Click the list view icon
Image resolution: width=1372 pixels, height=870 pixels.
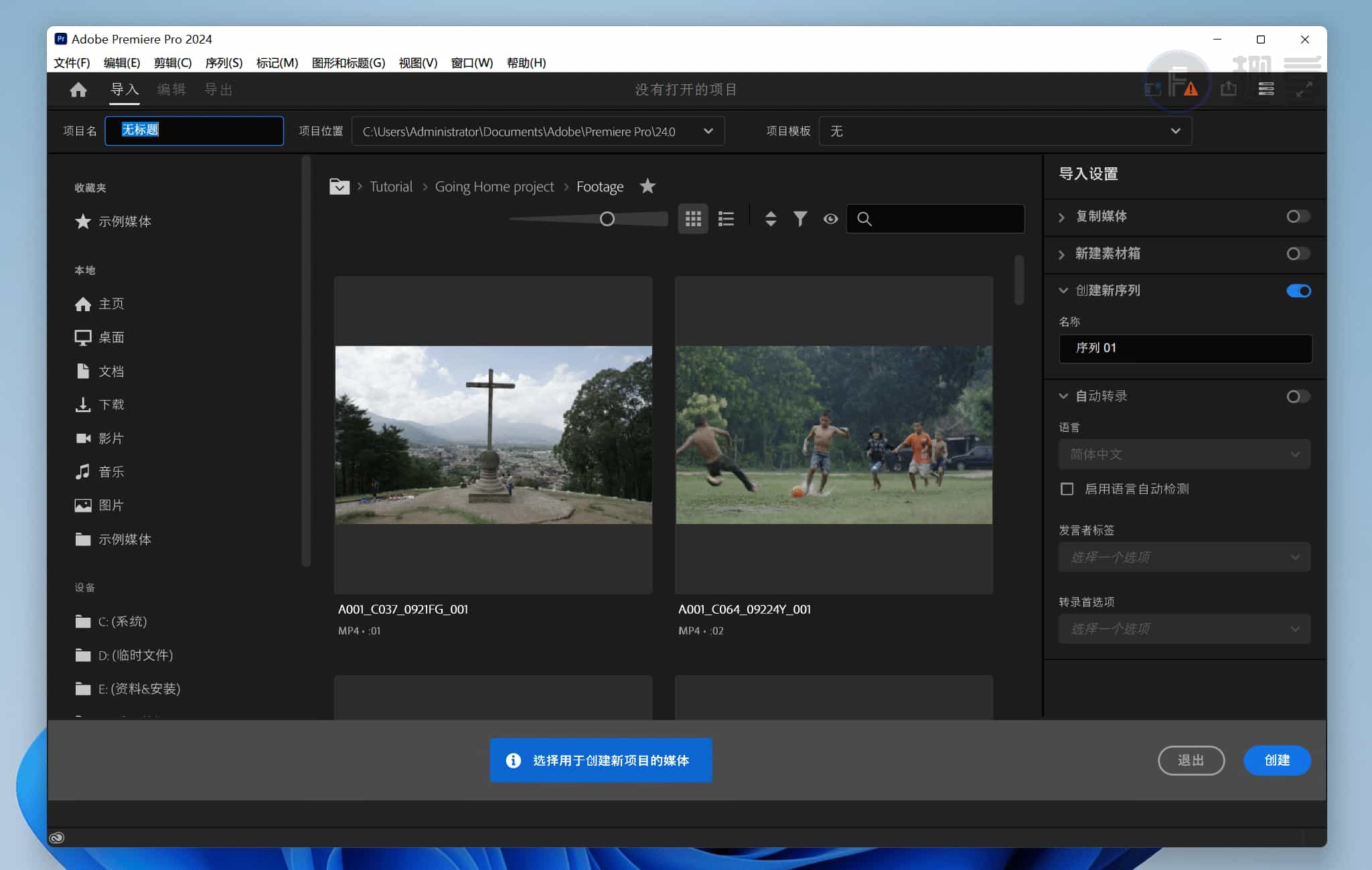click(726, 218)
